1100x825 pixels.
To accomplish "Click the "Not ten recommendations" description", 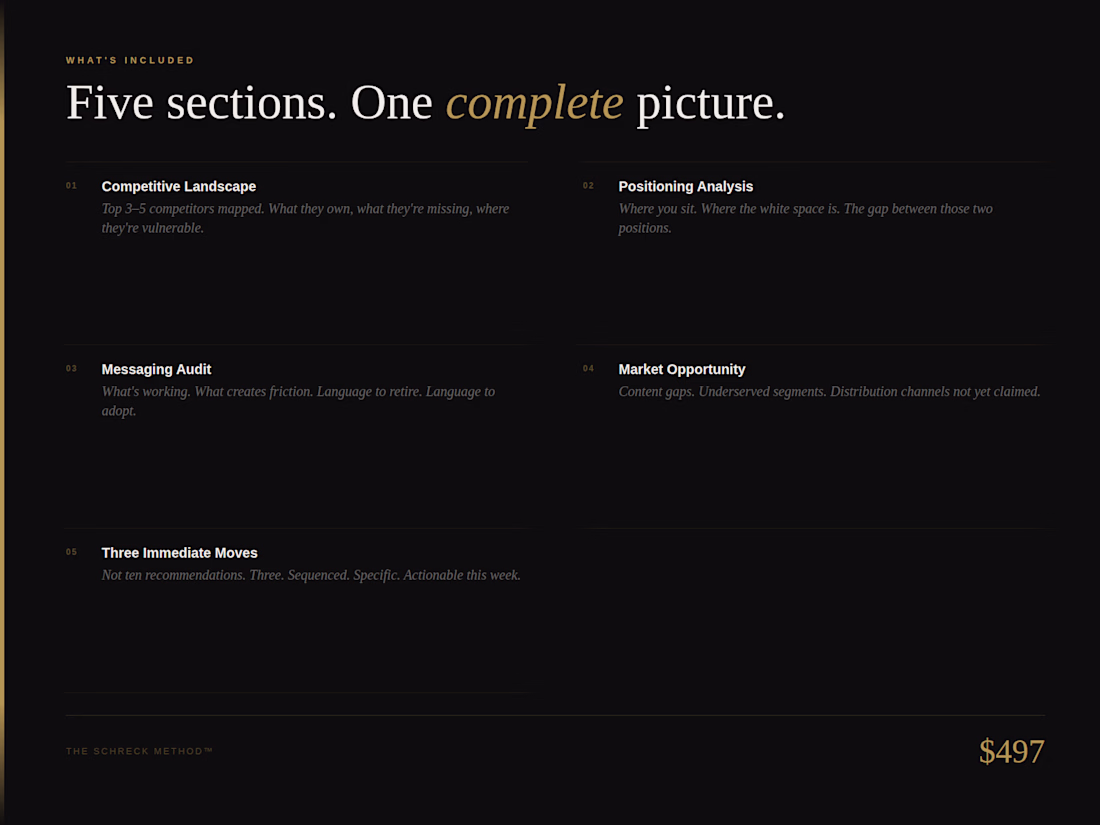I will tap(311, 575).
